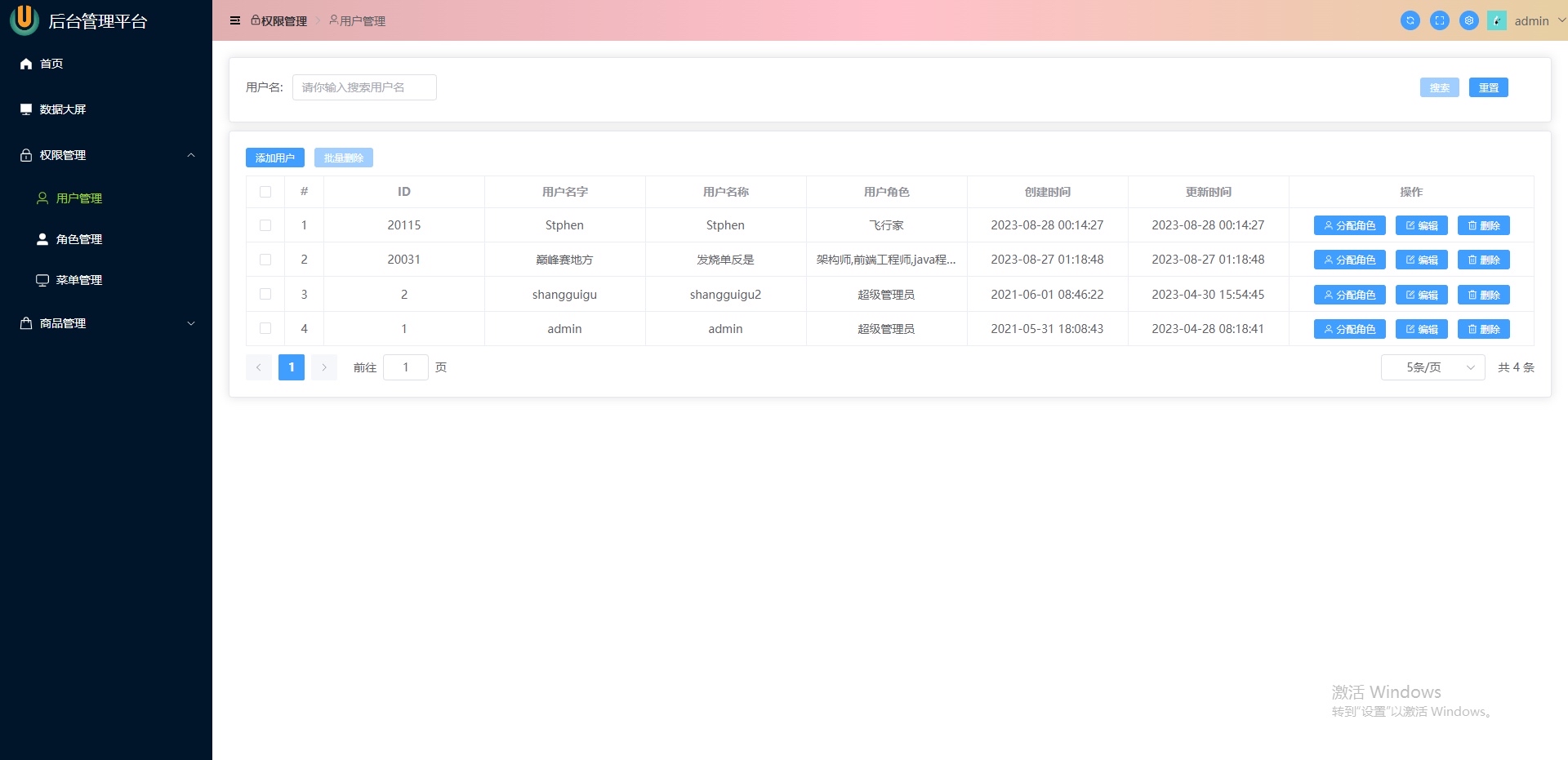Screen dimensions: 1568x760
Task: Click the 巅峰赛地方 username cell
Action: click(564, 260)
